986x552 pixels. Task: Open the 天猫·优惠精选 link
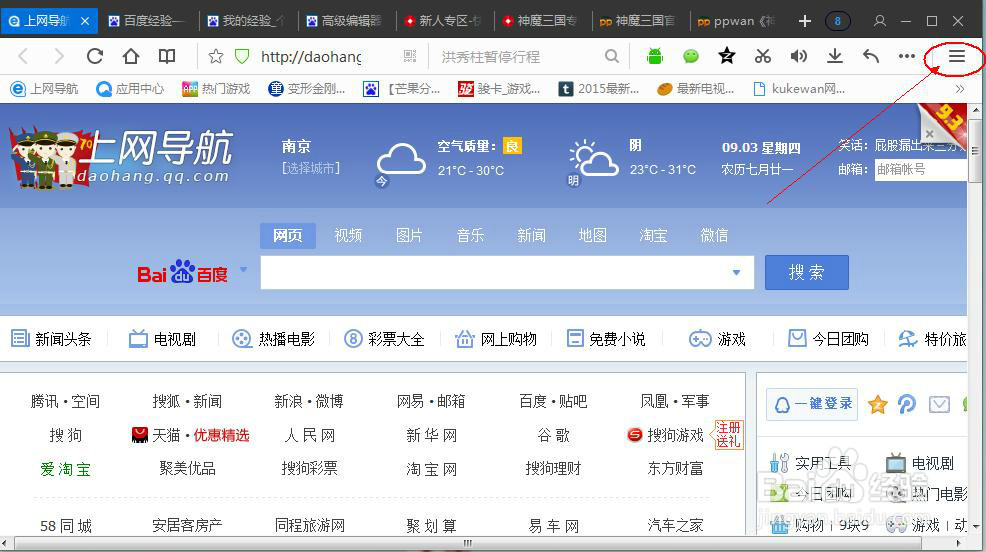191,435
